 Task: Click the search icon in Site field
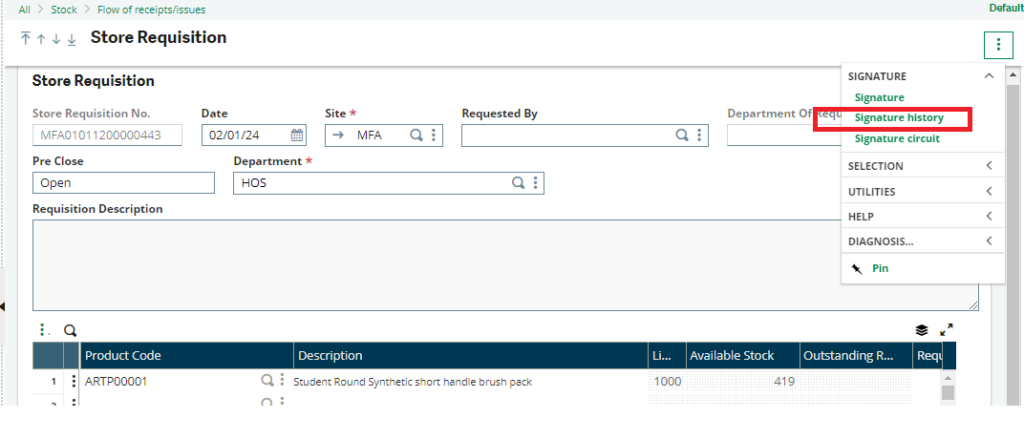(416, 135)
